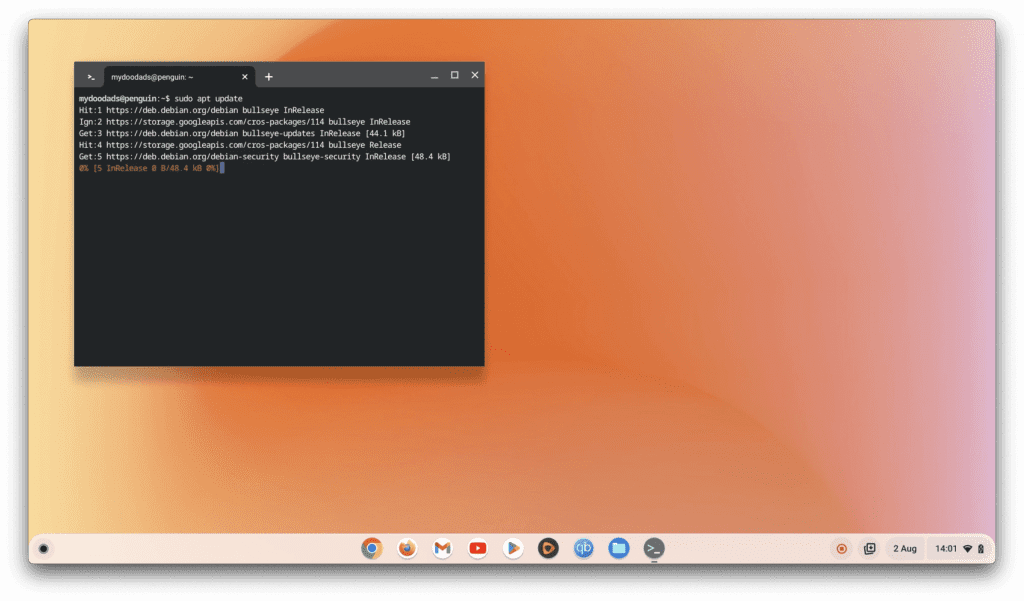
Task: Click the Hit:1 deb.debian.org line
Action: click(x=201, y=110)
